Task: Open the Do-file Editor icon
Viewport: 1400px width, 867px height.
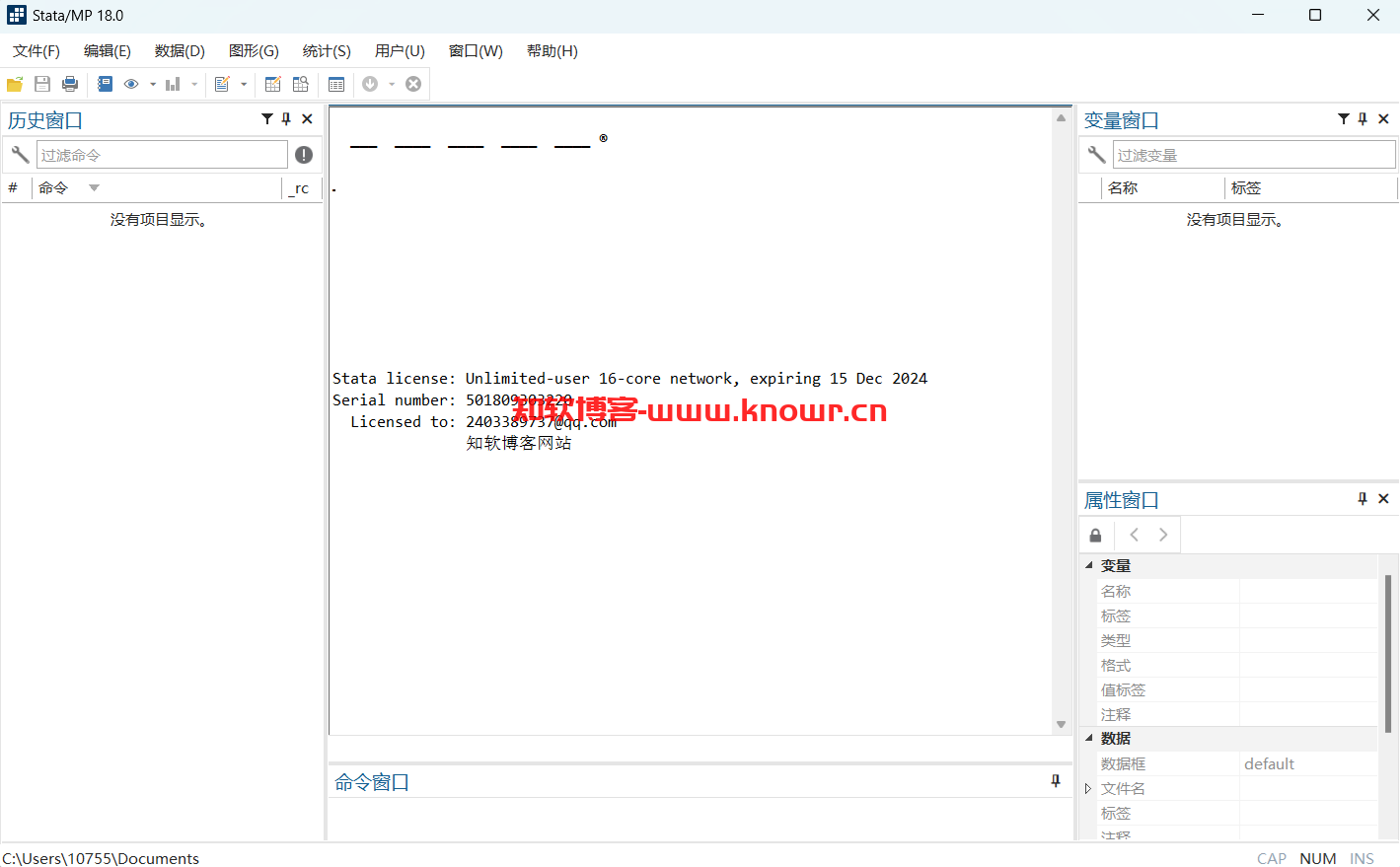Action: [x=222, y=84]
